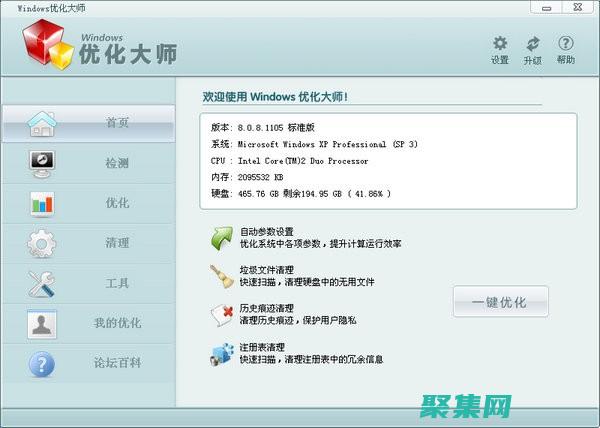This screenshot has width=600, height=428.
Task: Click the 内存 2095532 KB line
Action: (247, 177)
